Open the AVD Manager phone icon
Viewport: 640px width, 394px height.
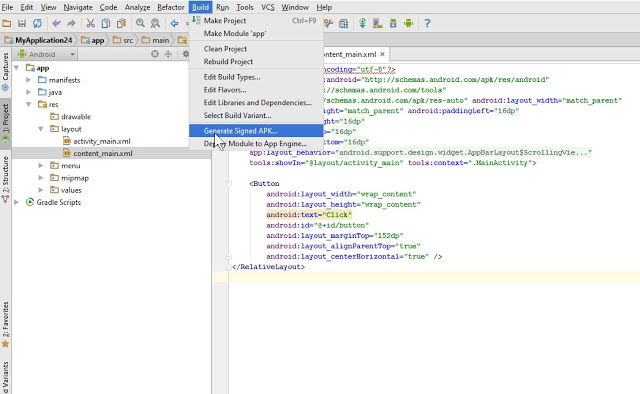pos(378,23)
